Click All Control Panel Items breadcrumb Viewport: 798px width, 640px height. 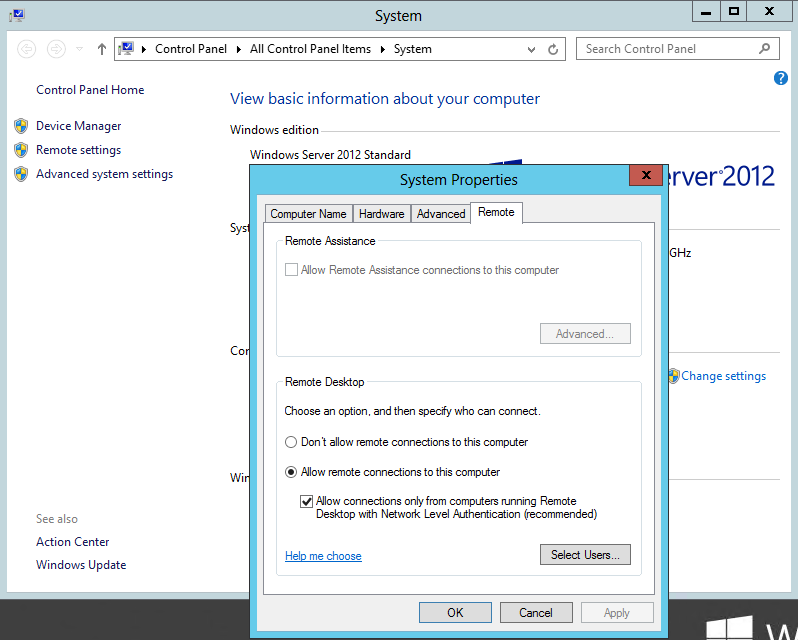(310, 49)
